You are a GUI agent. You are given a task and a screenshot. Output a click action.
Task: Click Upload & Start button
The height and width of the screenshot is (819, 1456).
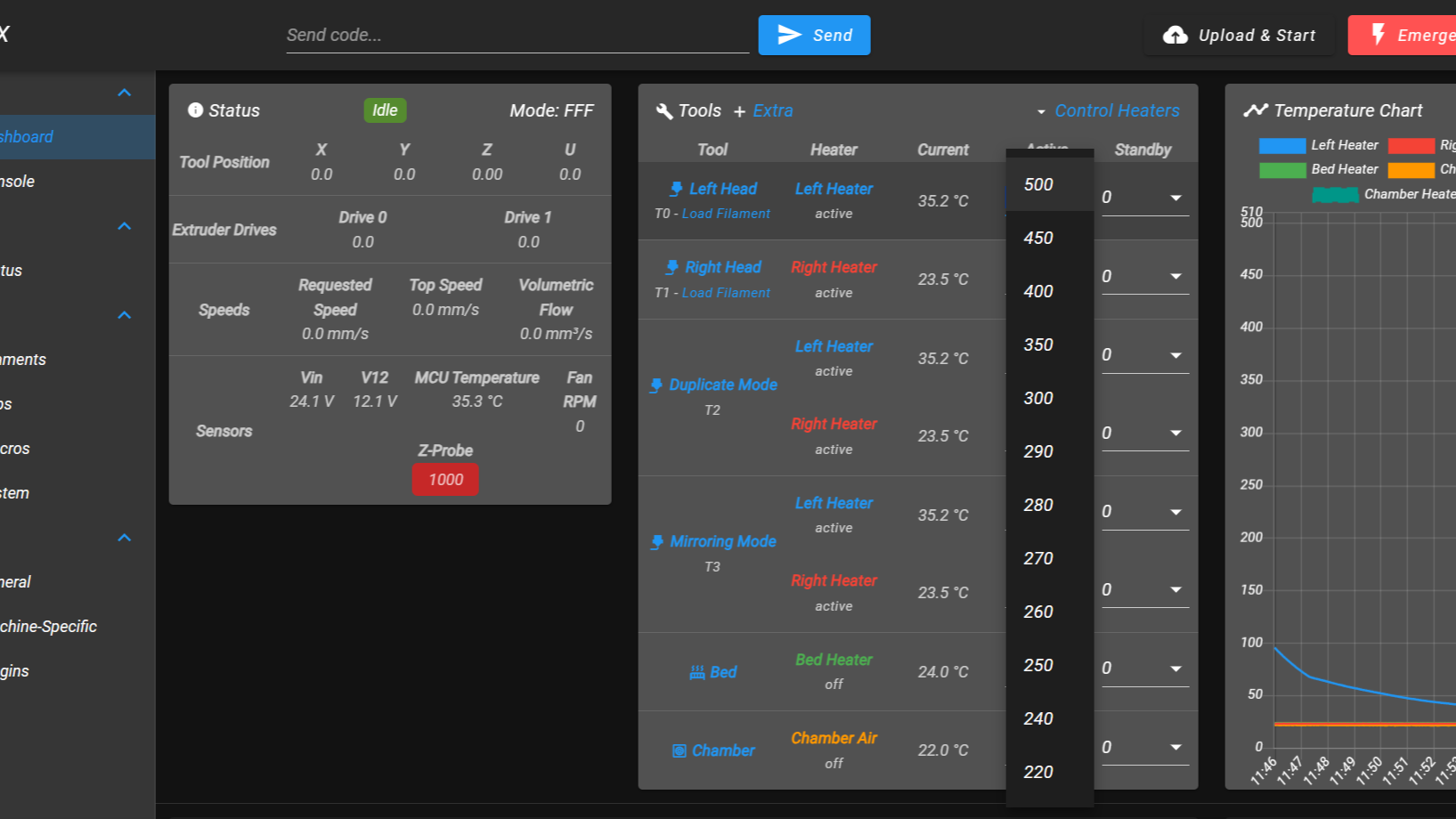(1240, 35)
